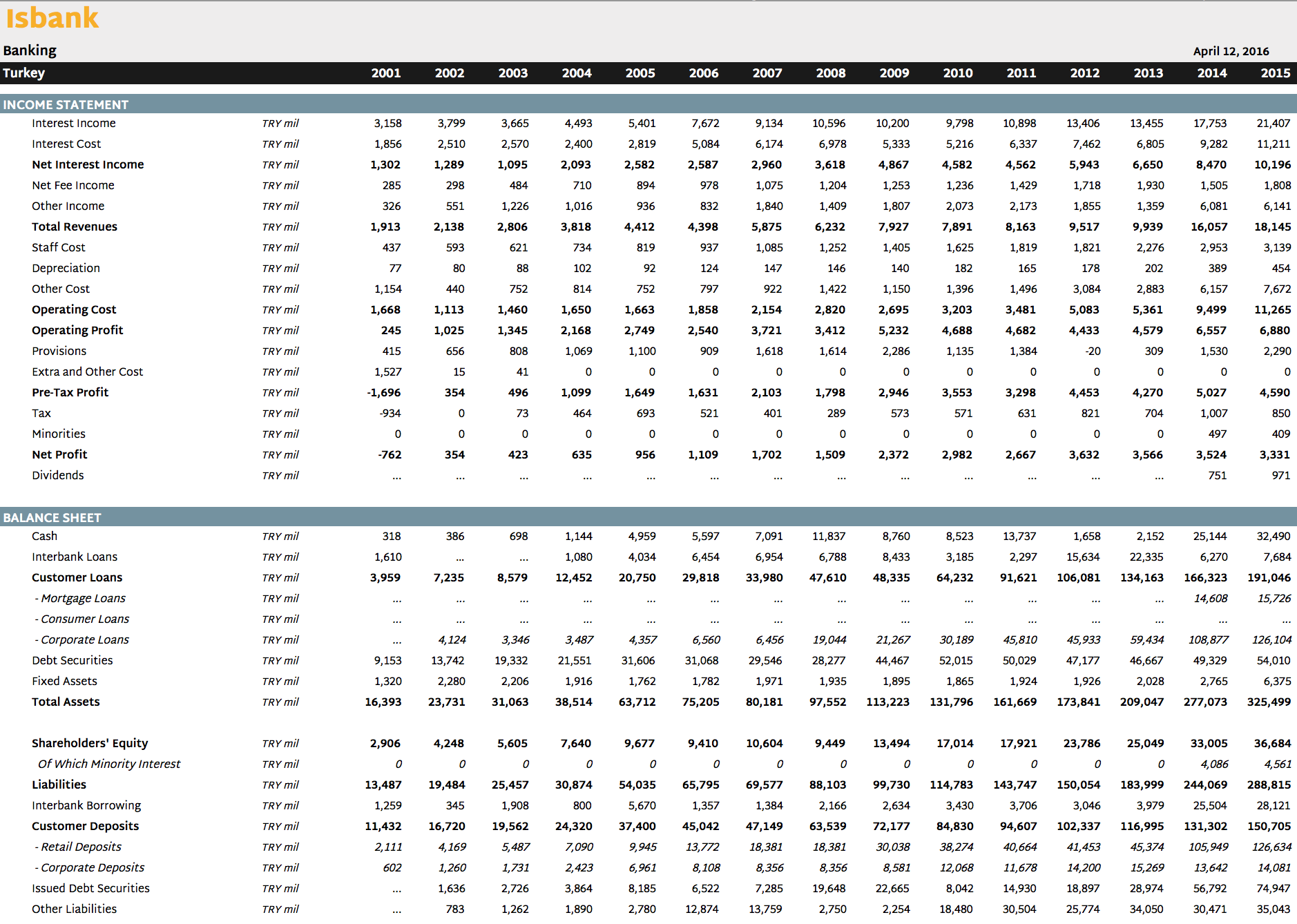Select the Staff Cost row label

tap(59, 247)
